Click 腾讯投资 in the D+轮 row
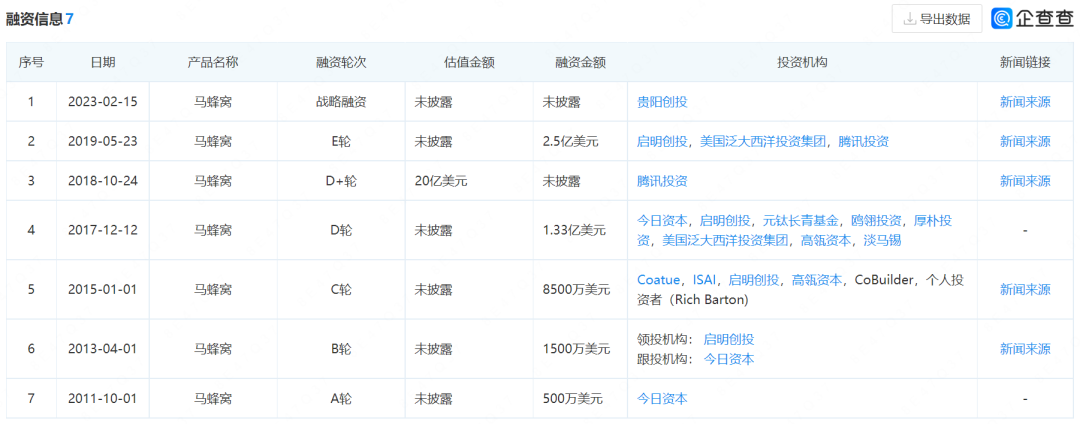The width and height of the screenshot is (1080, 424). coord(662,181)
